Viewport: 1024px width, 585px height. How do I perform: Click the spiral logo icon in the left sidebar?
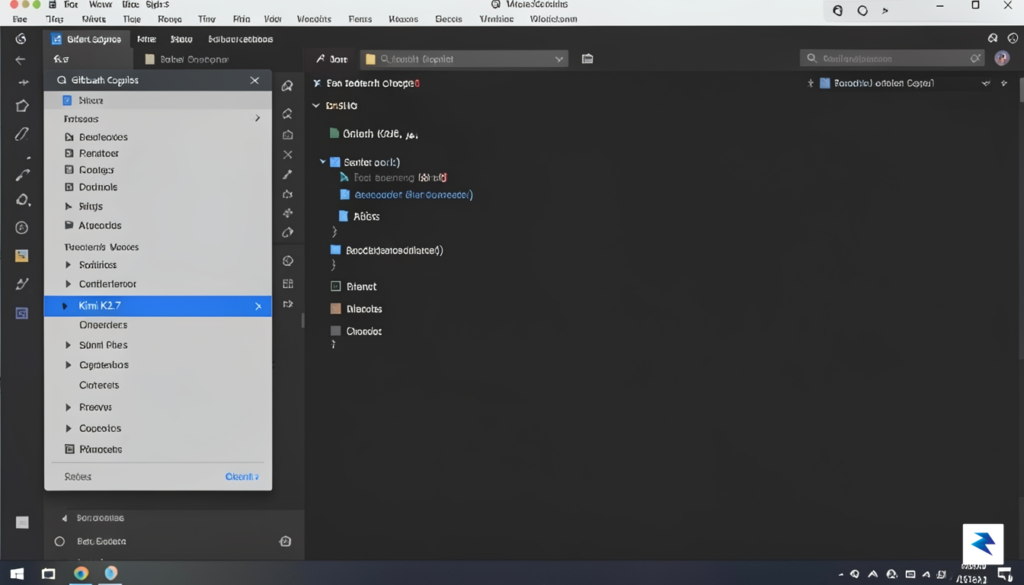tap(21, 39)
